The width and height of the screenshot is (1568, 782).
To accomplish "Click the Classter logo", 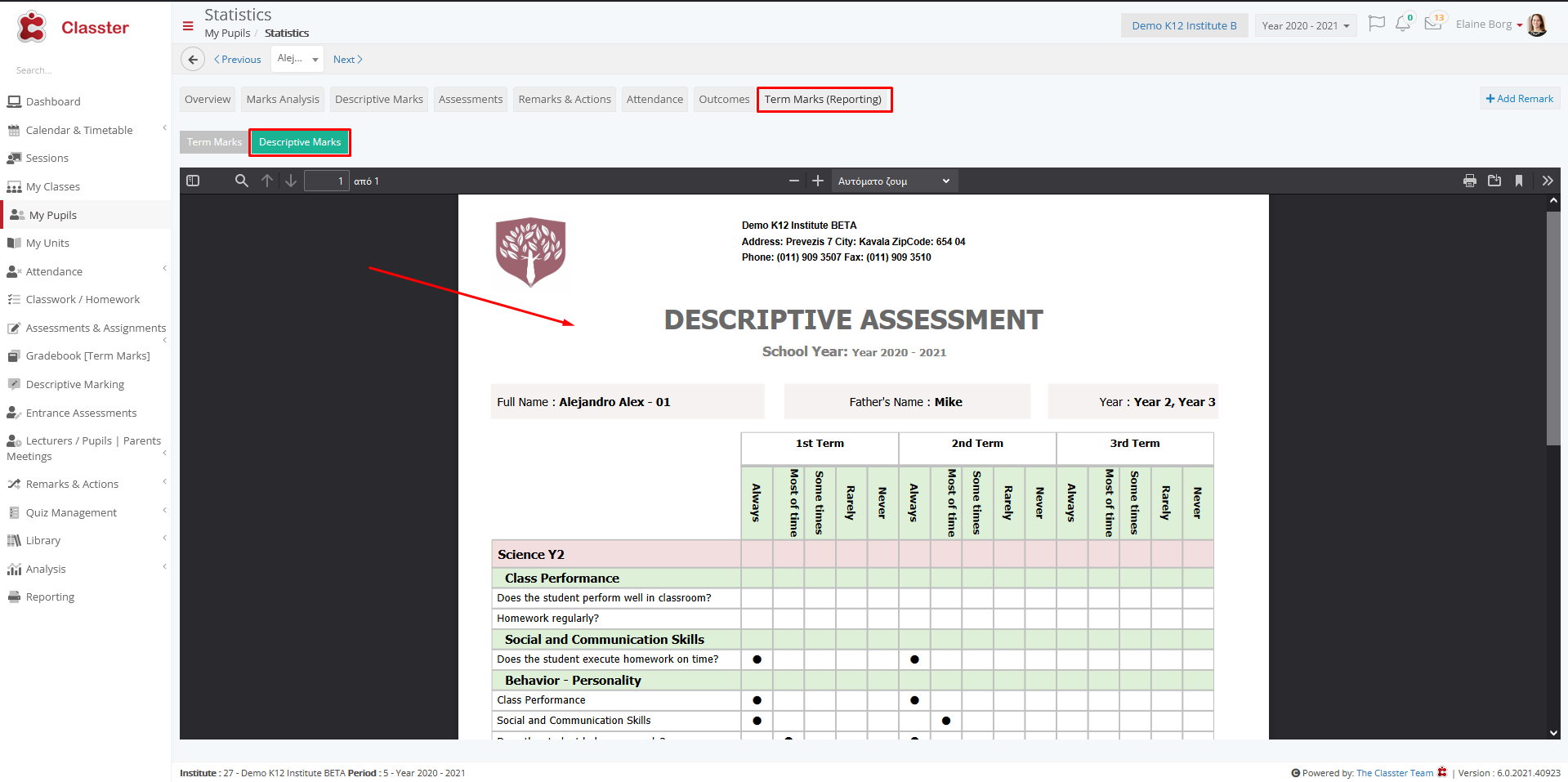I will pos(73,27).
